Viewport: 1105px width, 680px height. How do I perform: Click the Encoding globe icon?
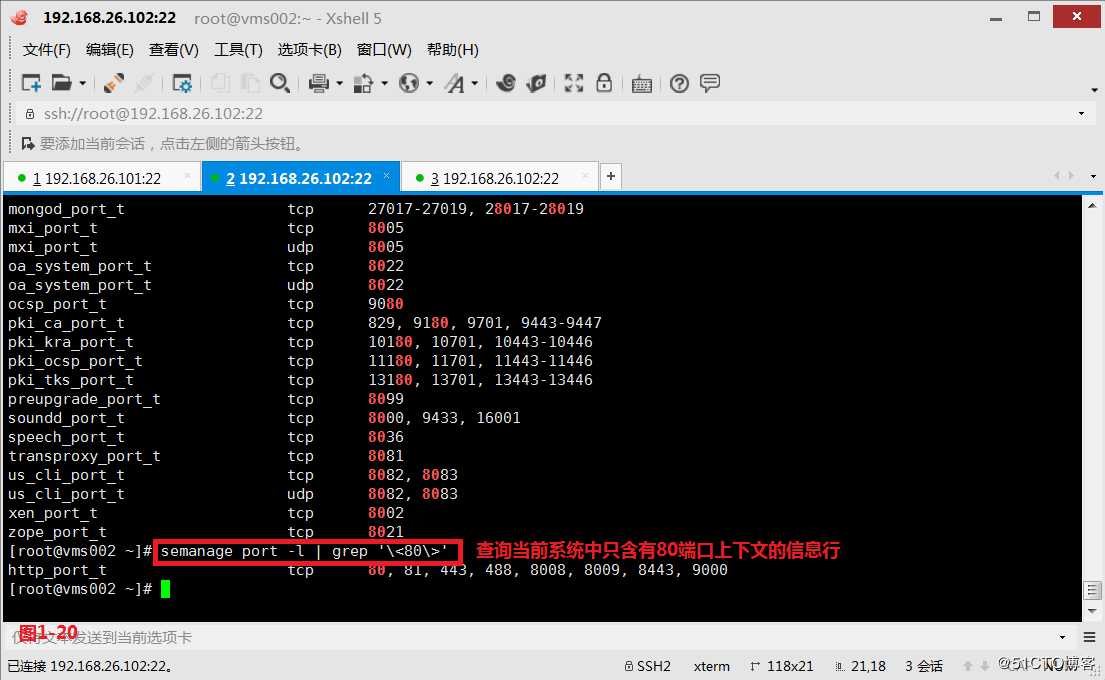pos(409,83)
